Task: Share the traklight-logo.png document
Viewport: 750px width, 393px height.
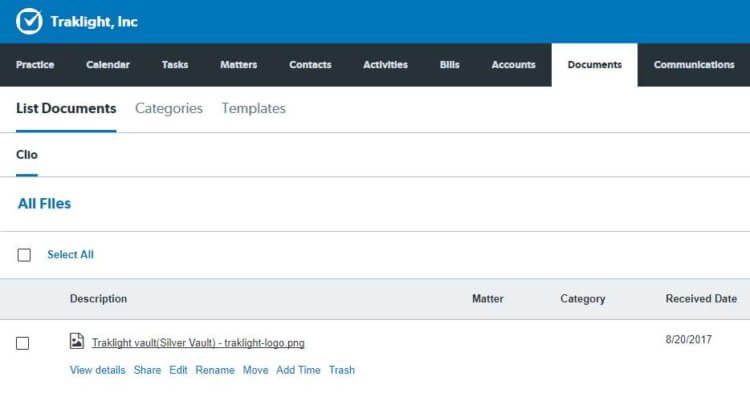Action: click(147, 370)
